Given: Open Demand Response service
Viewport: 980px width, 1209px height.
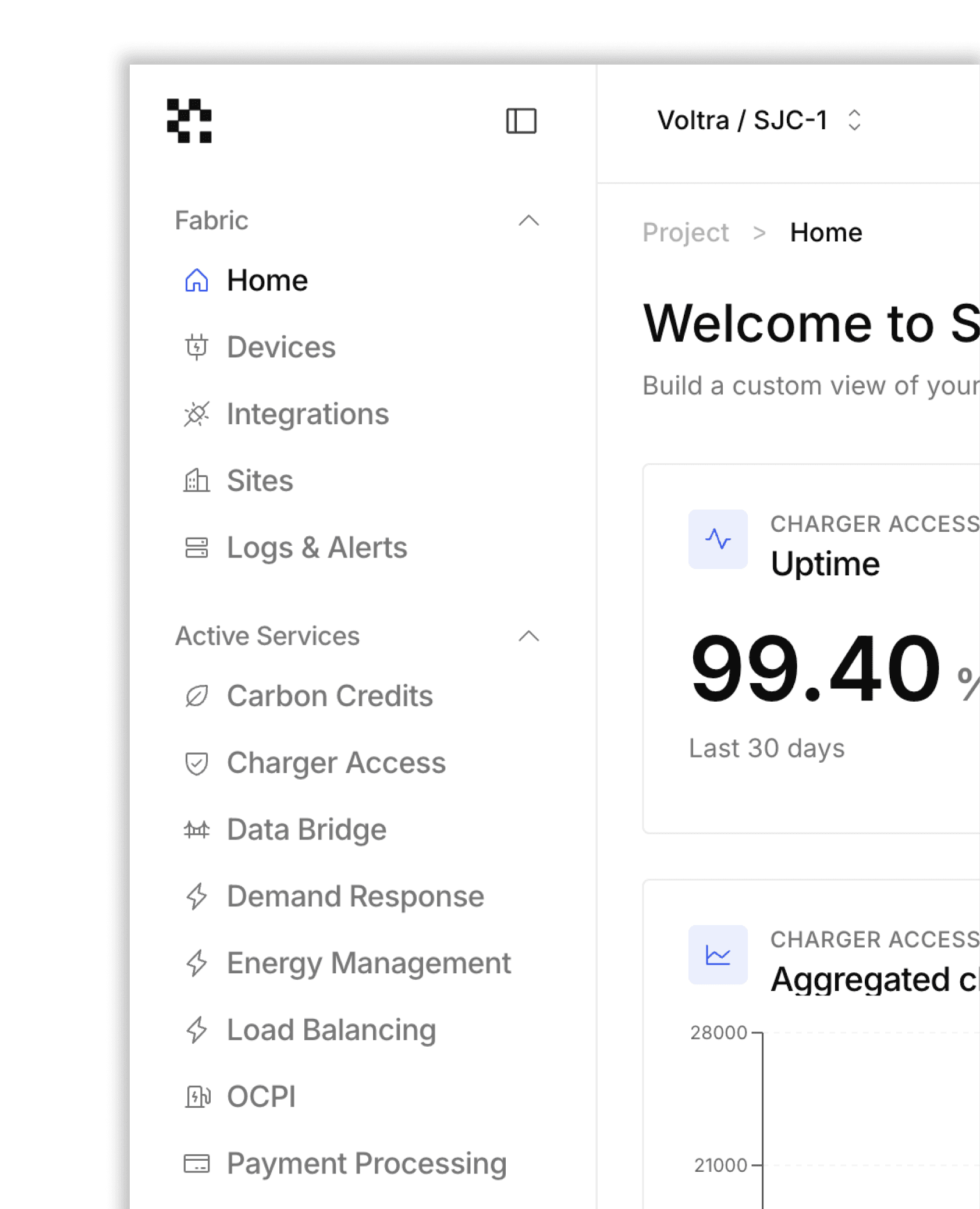Looking at the screenshot, I should [354, 896].
